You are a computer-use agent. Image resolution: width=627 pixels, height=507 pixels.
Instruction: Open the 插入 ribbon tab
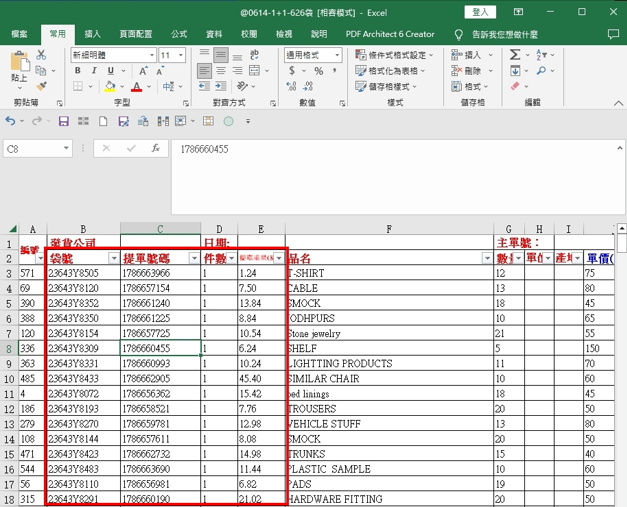click(x=92, y=34)
